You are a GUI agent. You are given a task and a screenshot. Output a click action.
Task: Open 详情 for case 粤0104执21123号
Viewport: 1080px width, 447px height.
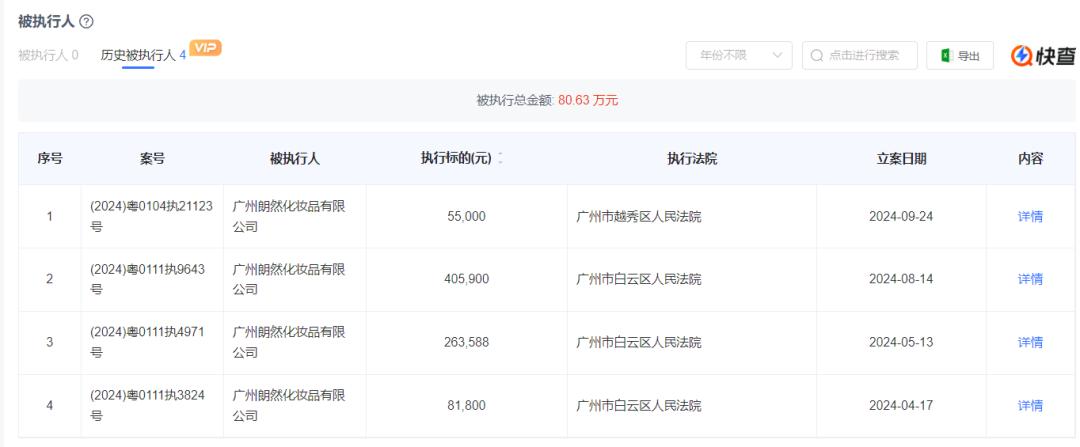(1029, 217)
